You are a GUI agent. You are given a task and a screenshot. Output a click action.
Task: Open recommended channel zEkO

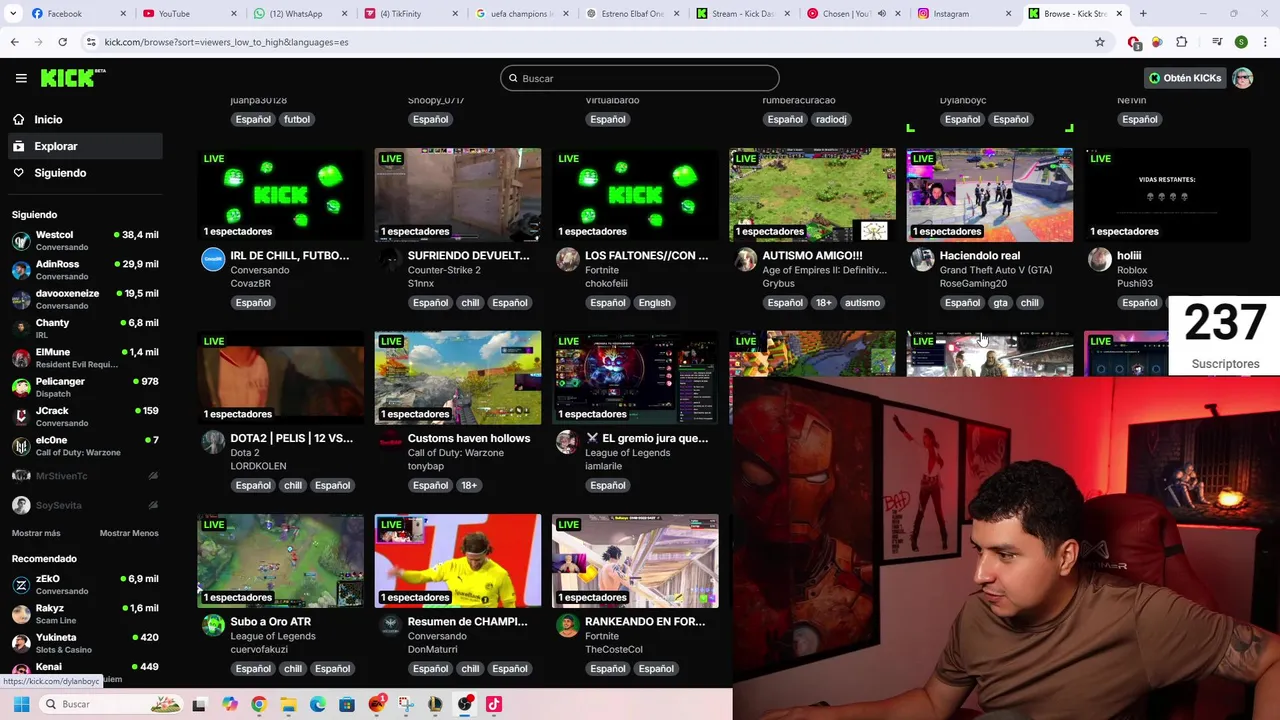tap(85, 584)
